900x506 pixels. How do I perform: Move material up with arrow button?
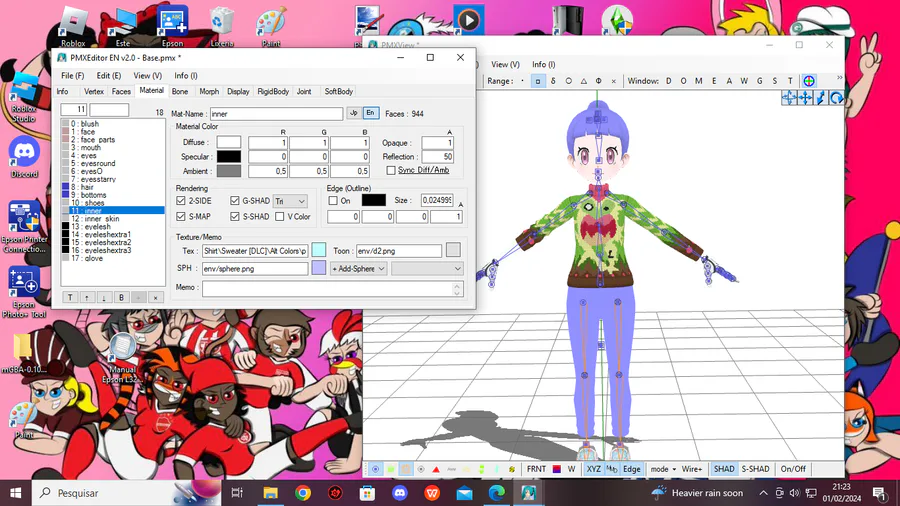coord(87,298)
